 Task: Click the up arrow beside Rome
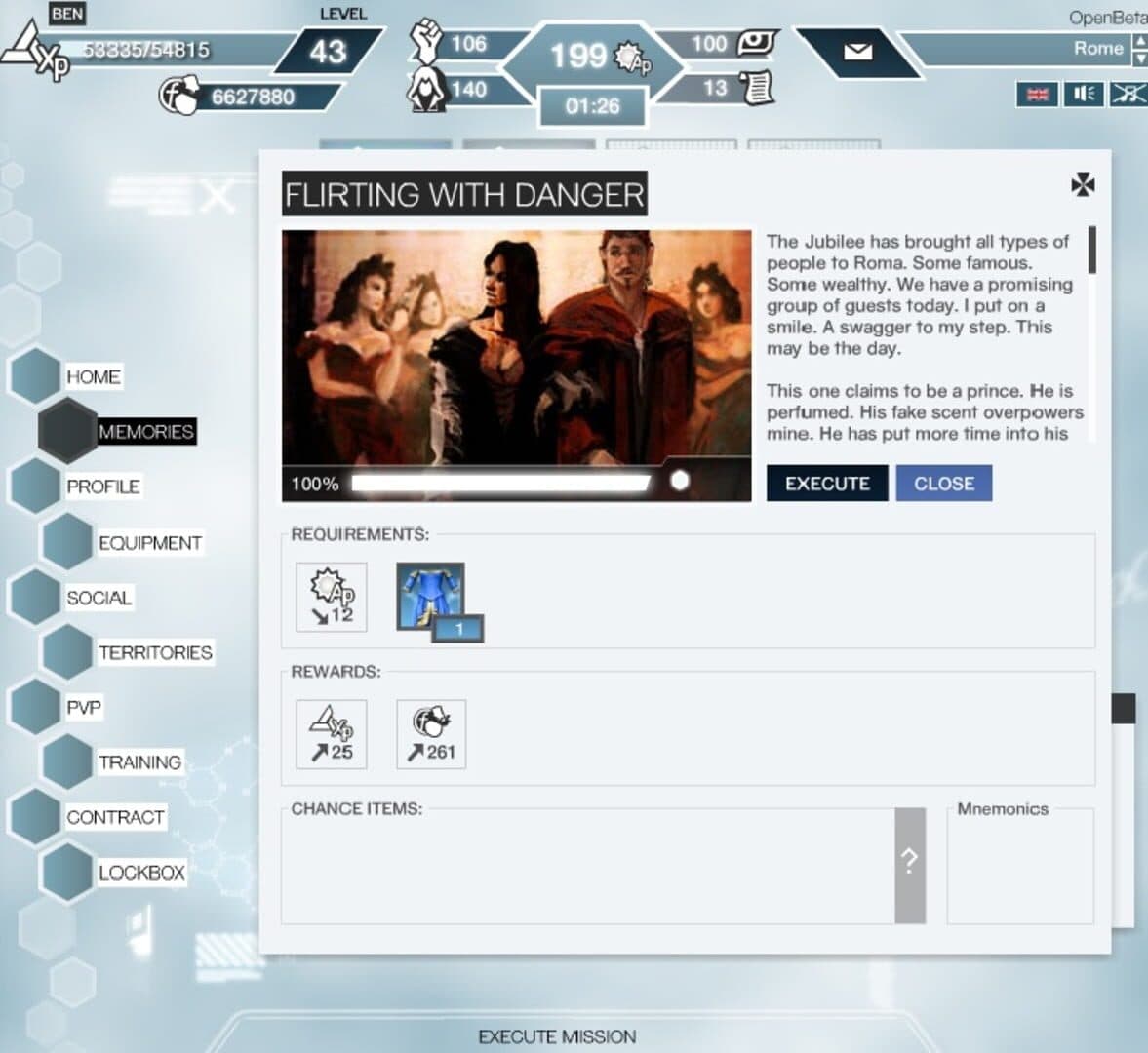click(x=1140, y=41)
